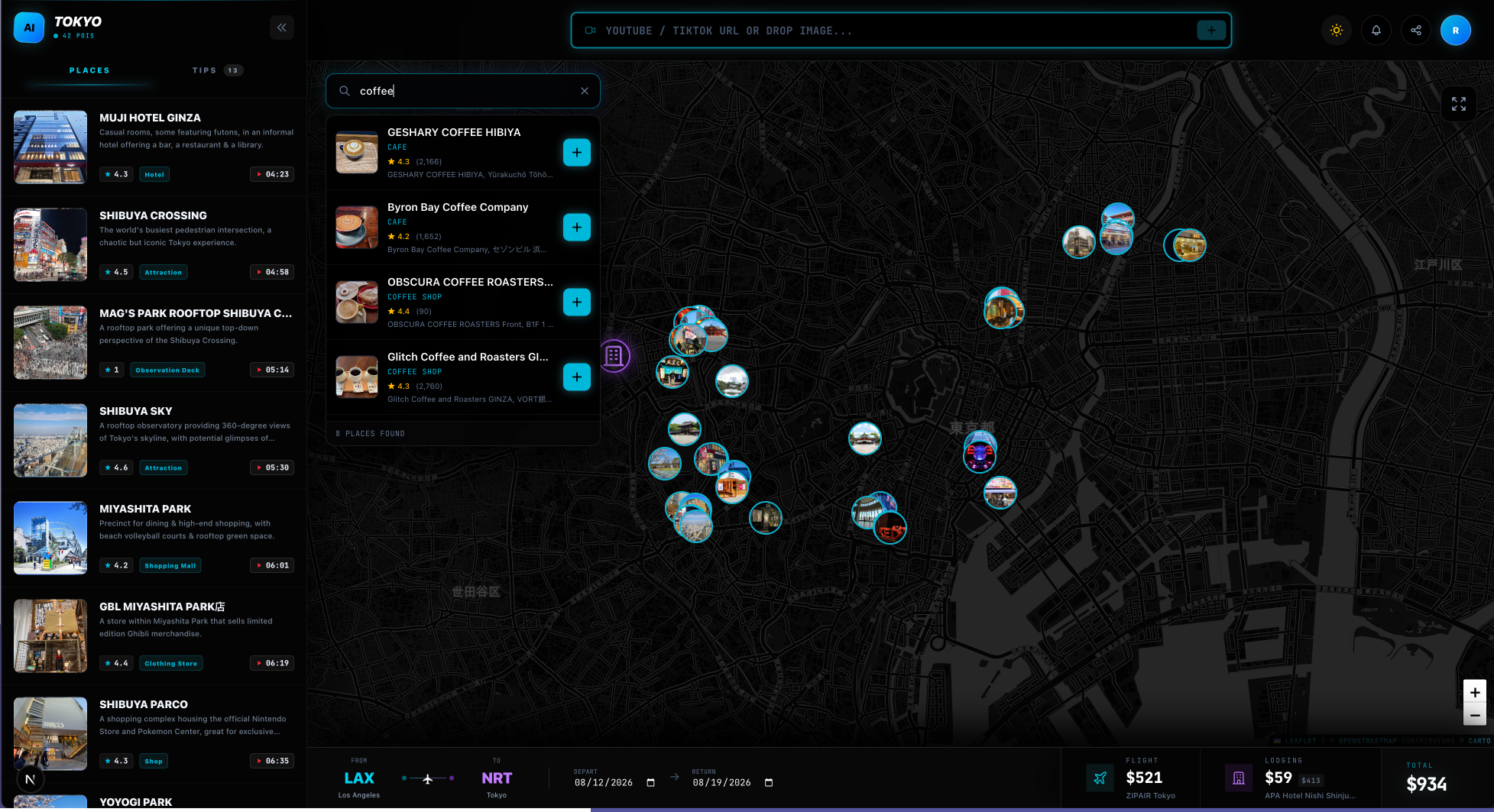
Task: Switch to the PLACES tab
Action: pyautogui.click(x=89, y=70)
